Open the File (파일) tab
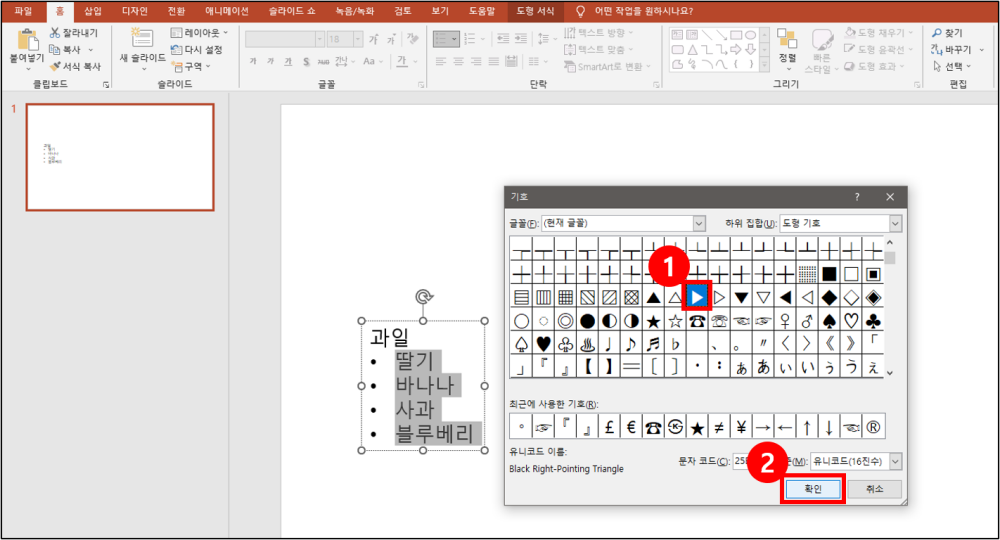Viewport: 1000px width, 540px height. click(23, 11)
